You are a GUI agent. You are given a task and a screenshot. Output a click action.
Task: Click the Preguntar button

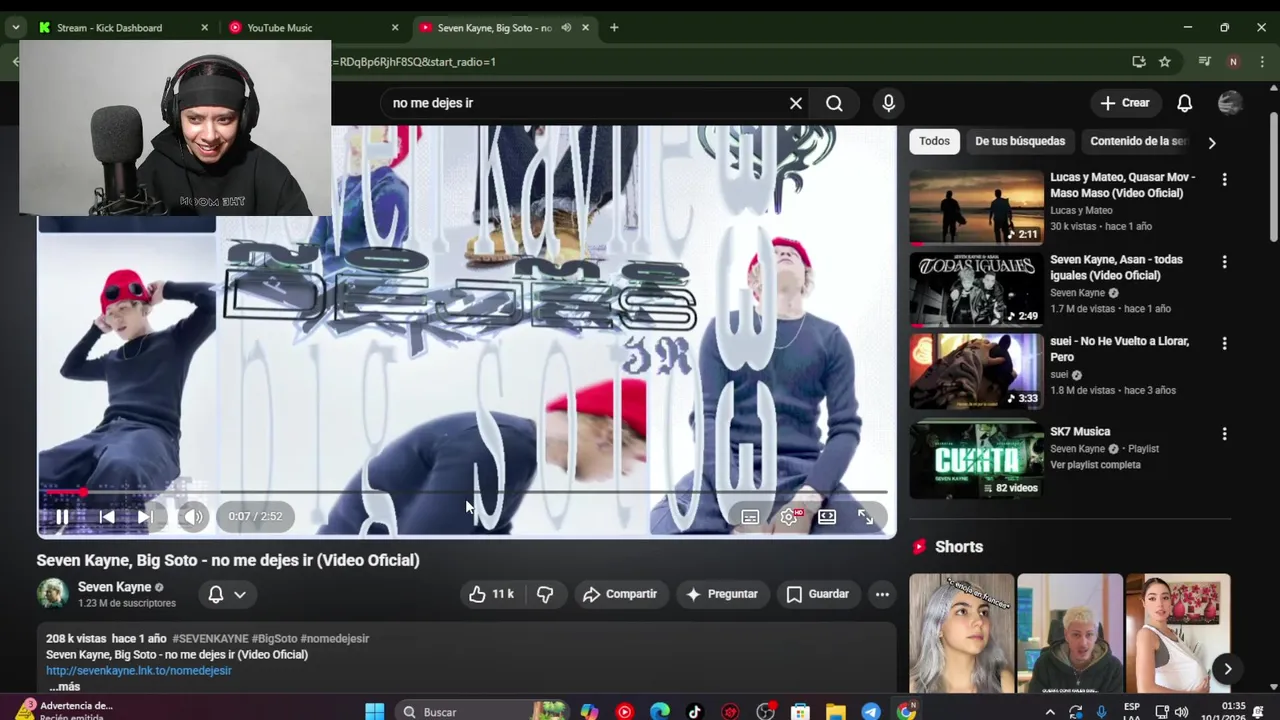(722, 594)
